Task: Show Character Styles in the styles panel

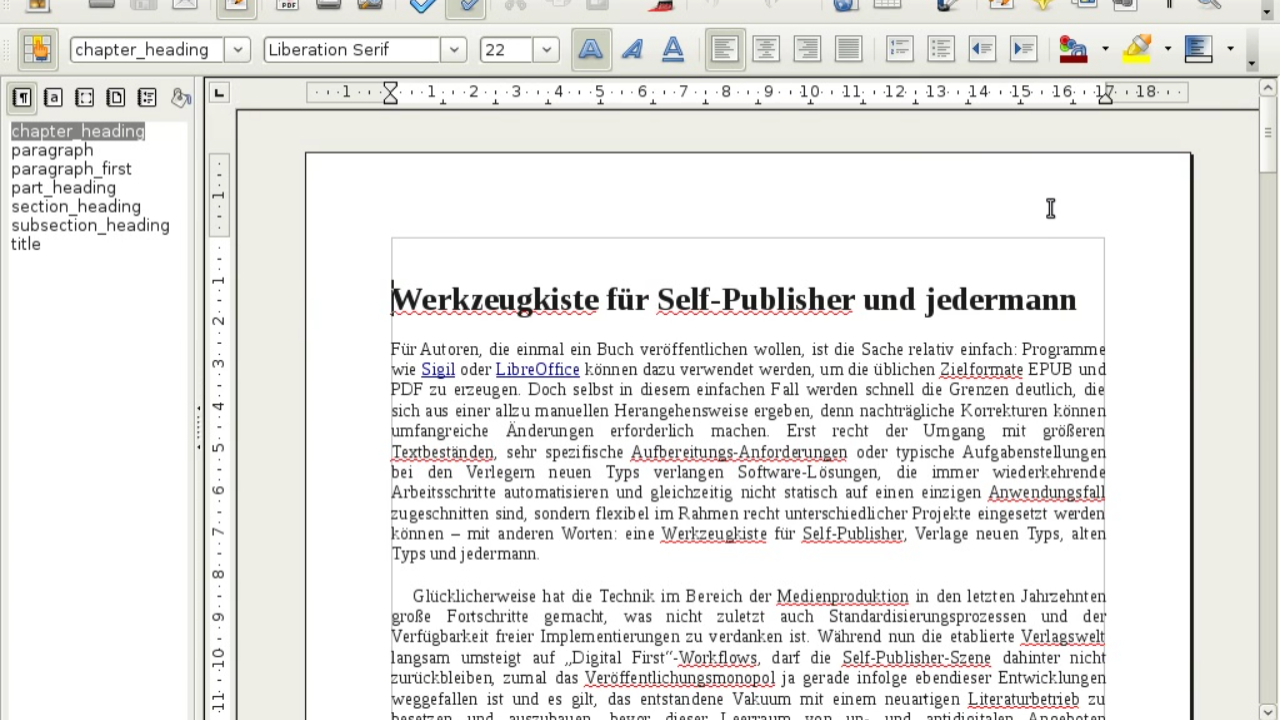Action: [53, 97]
